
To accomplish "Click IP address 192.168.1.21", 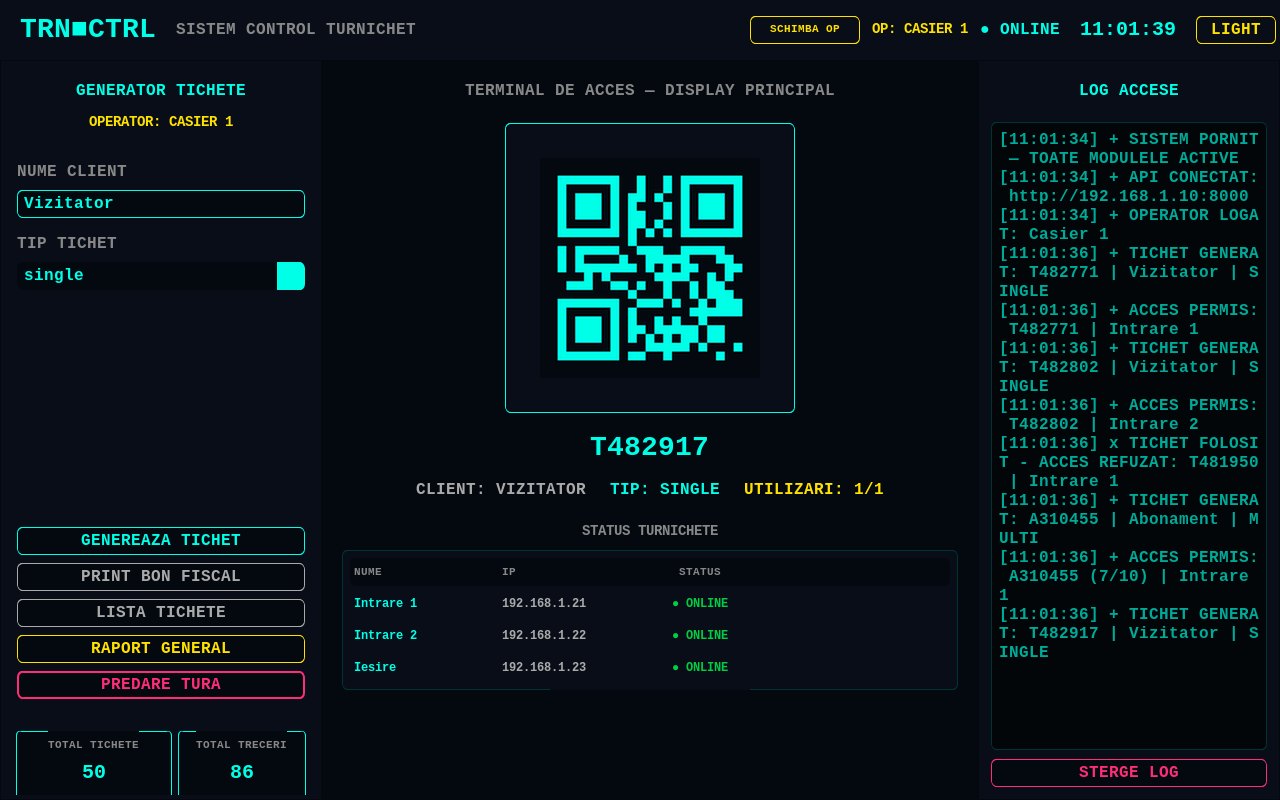I will click(544, 604).
